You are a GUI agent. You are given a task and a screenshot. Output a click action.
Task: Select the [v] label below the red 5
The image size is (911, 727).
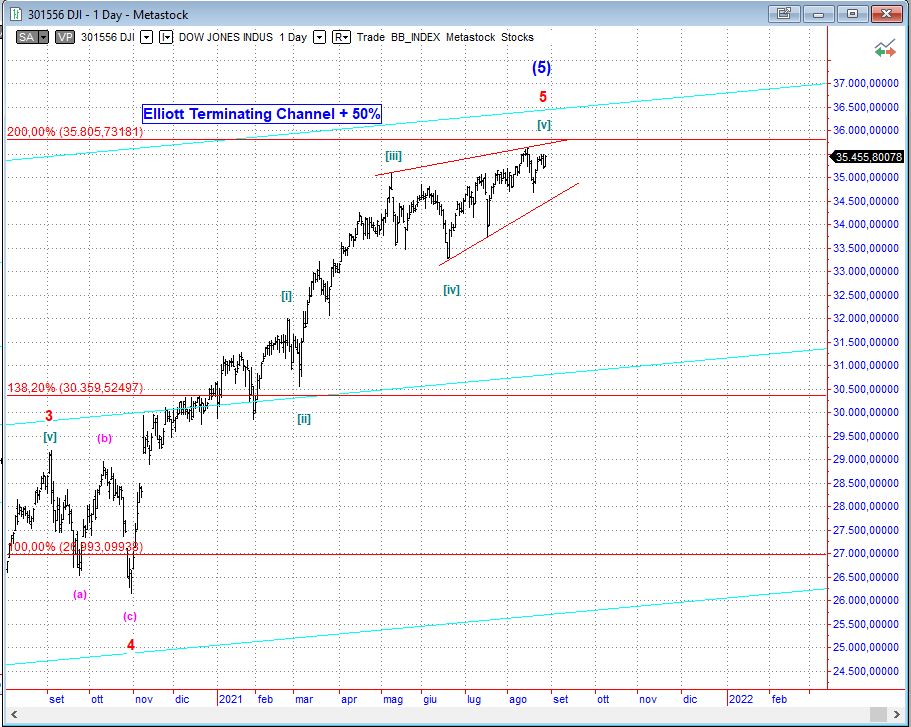point(544,124)
